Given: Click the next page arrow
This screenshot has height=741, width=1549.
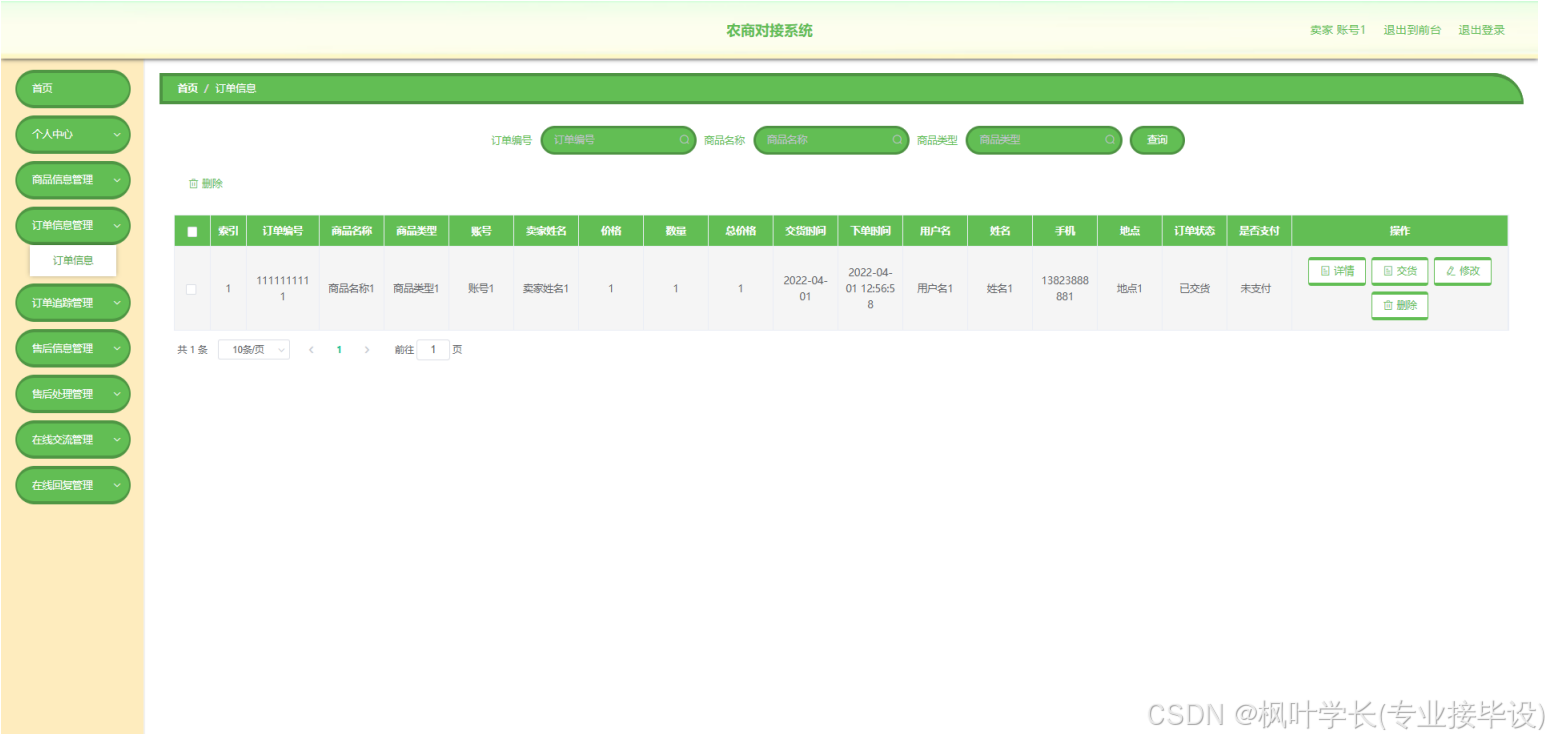Looking at the screenshot, I should tap(367, 350).
